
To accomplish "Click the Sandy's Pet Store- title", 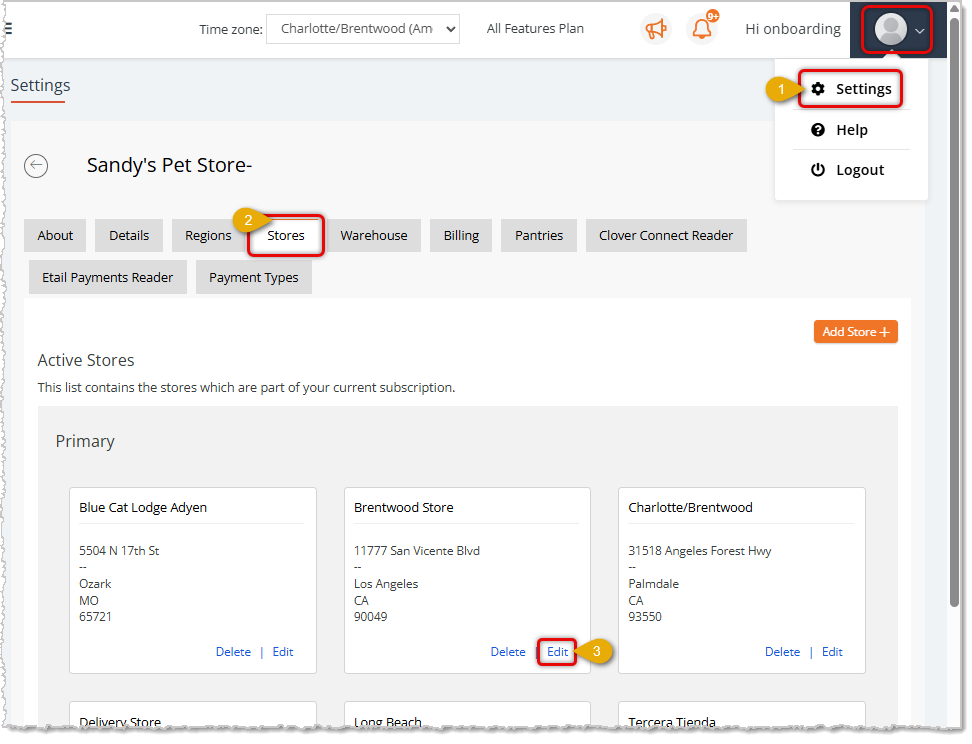I will point(169,165).
